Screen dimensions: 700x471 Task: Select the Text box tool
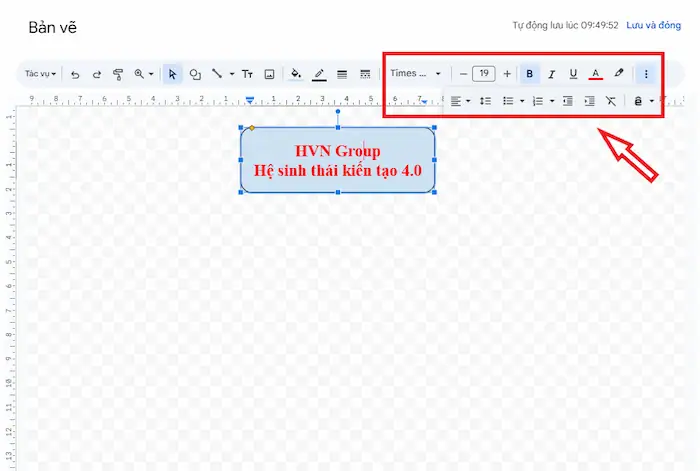247,74
